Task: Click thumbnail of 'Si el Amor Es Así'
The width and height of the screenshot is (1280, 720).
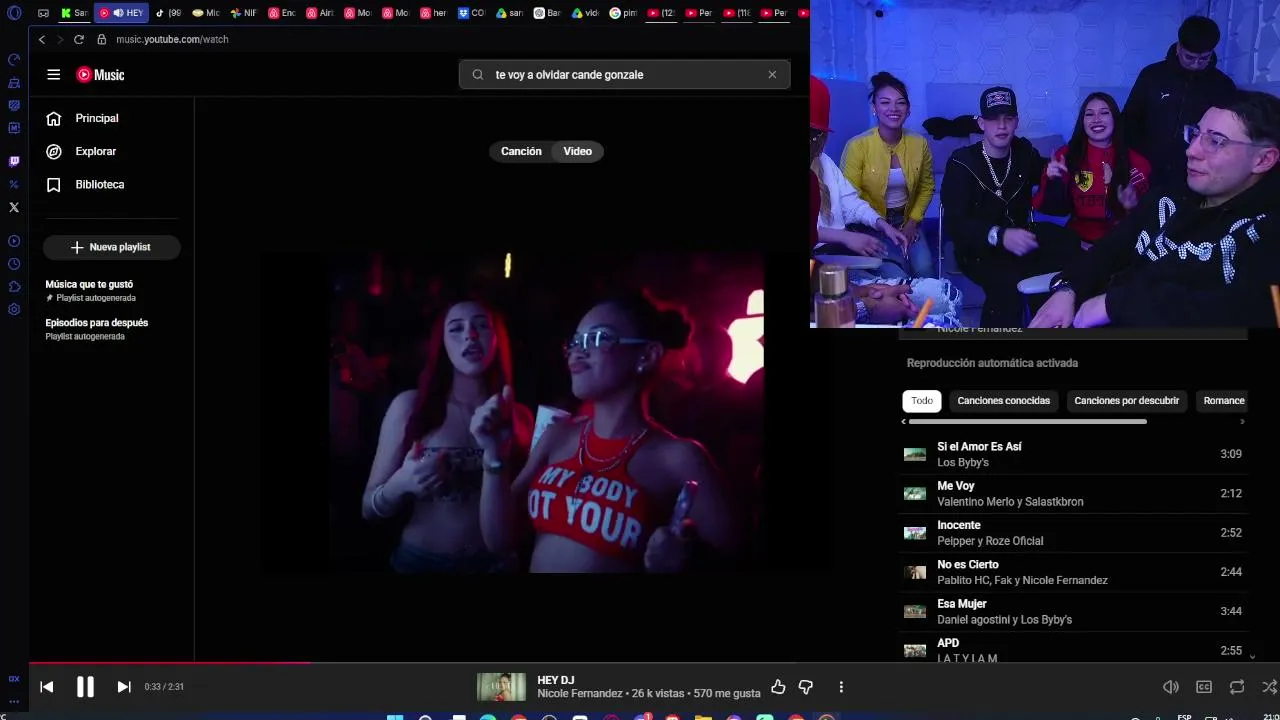Action: coord(915,454)
